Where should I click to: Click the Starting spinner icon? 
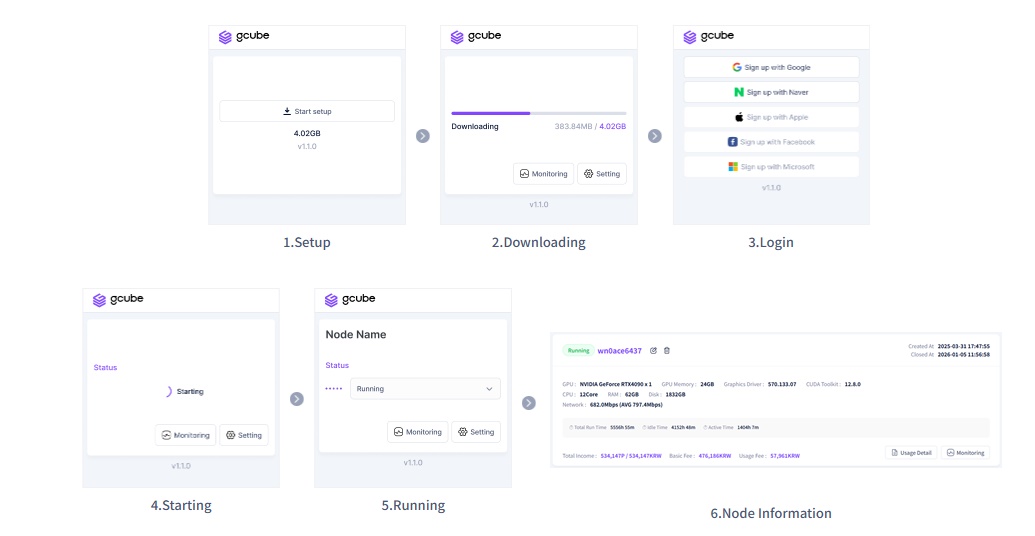168,391
